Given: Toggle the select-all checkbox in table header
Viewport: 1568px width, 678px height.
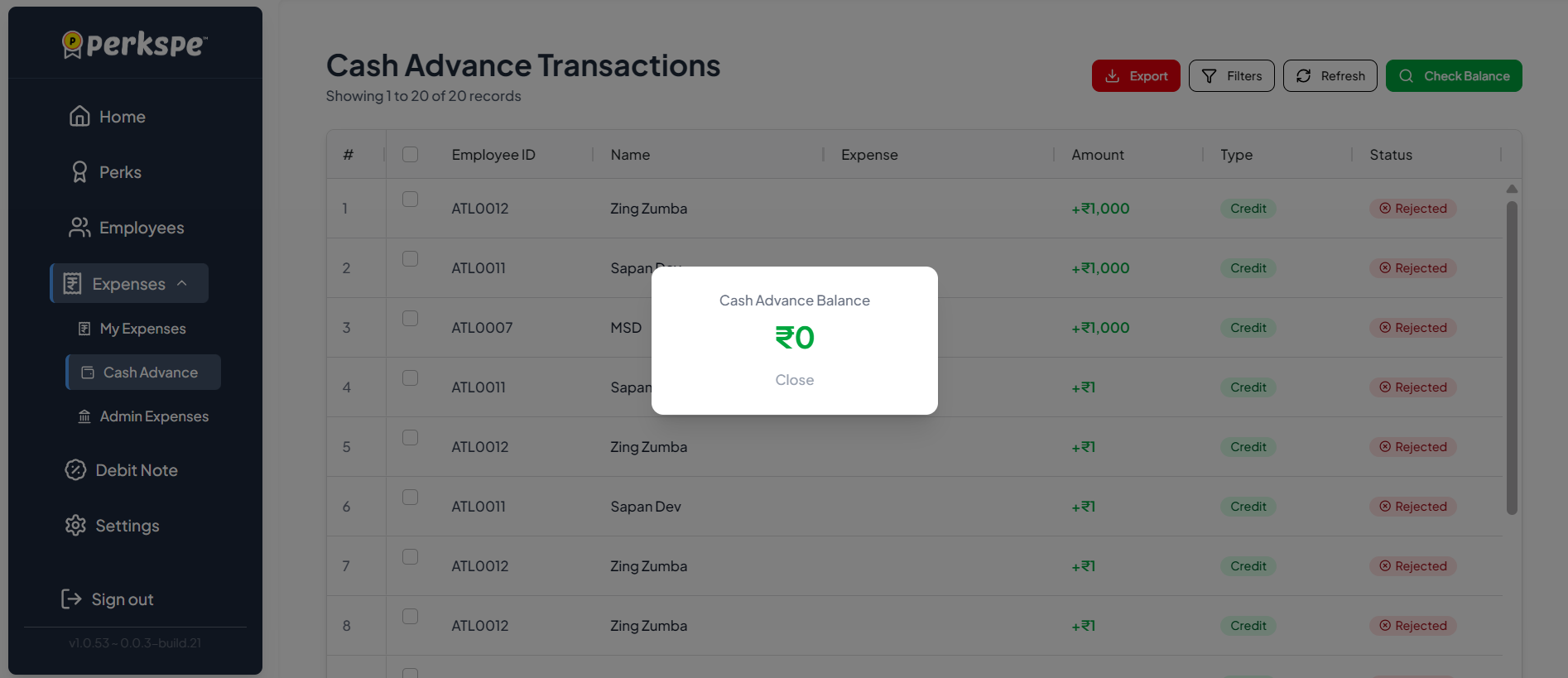Looking at the screenshot, I should pyautogui.click(x=410, y=154).
